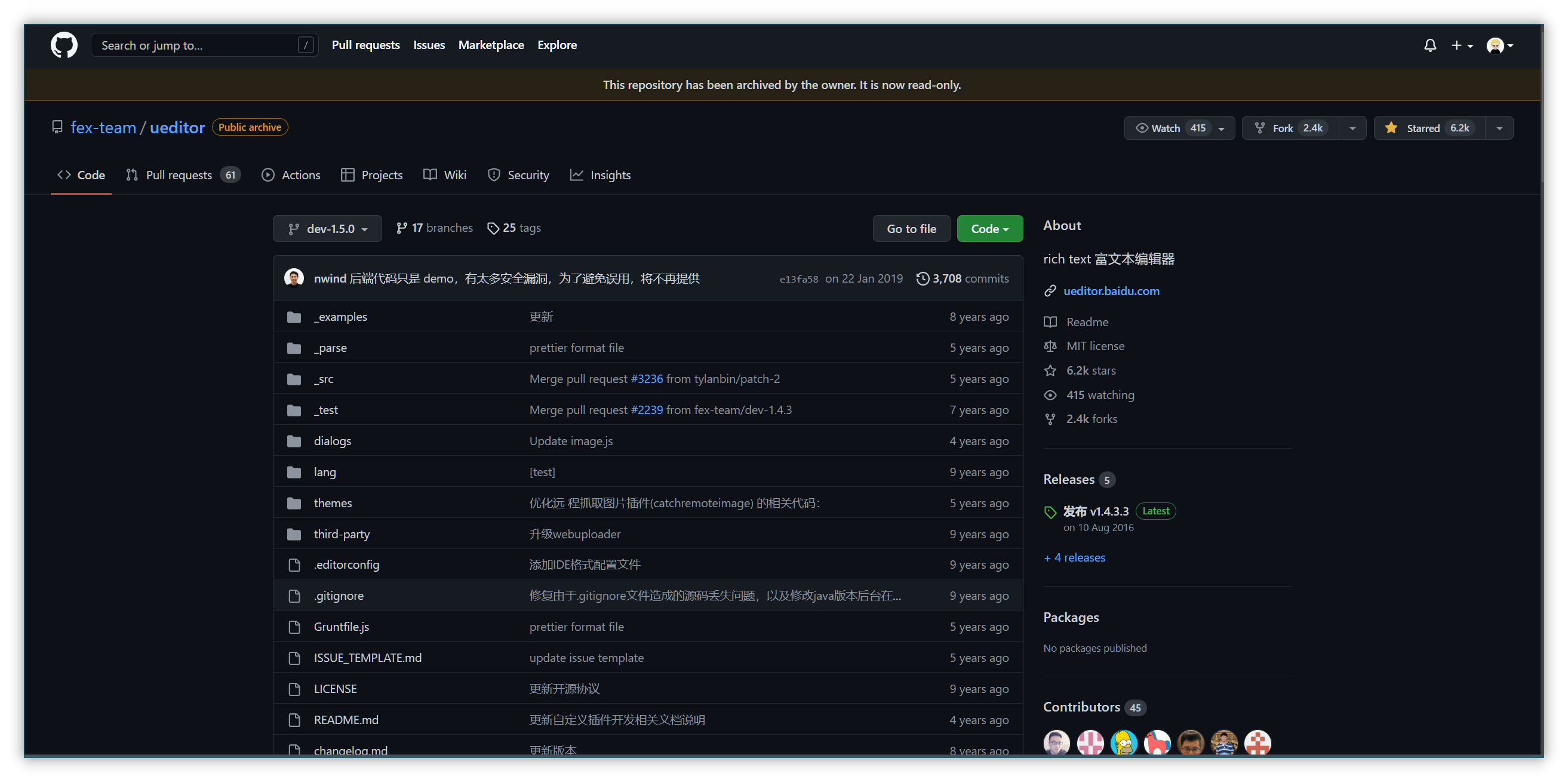View the 3,708 commits history

[x=963, y=278]
